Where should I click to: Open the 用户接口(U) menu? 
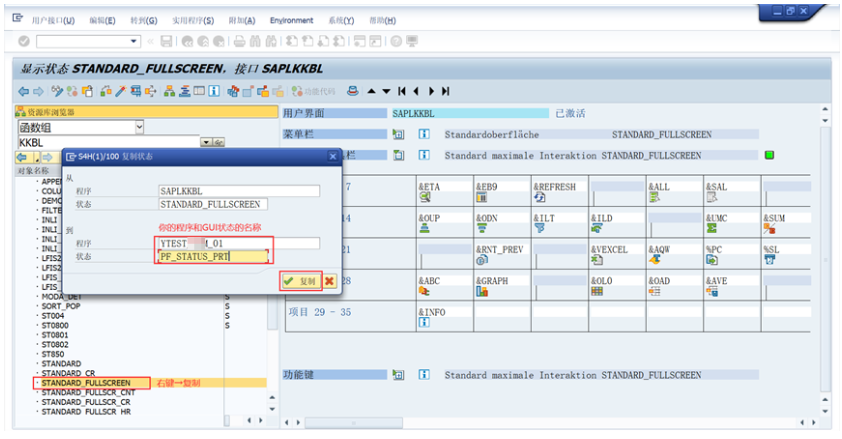[53, 20]
